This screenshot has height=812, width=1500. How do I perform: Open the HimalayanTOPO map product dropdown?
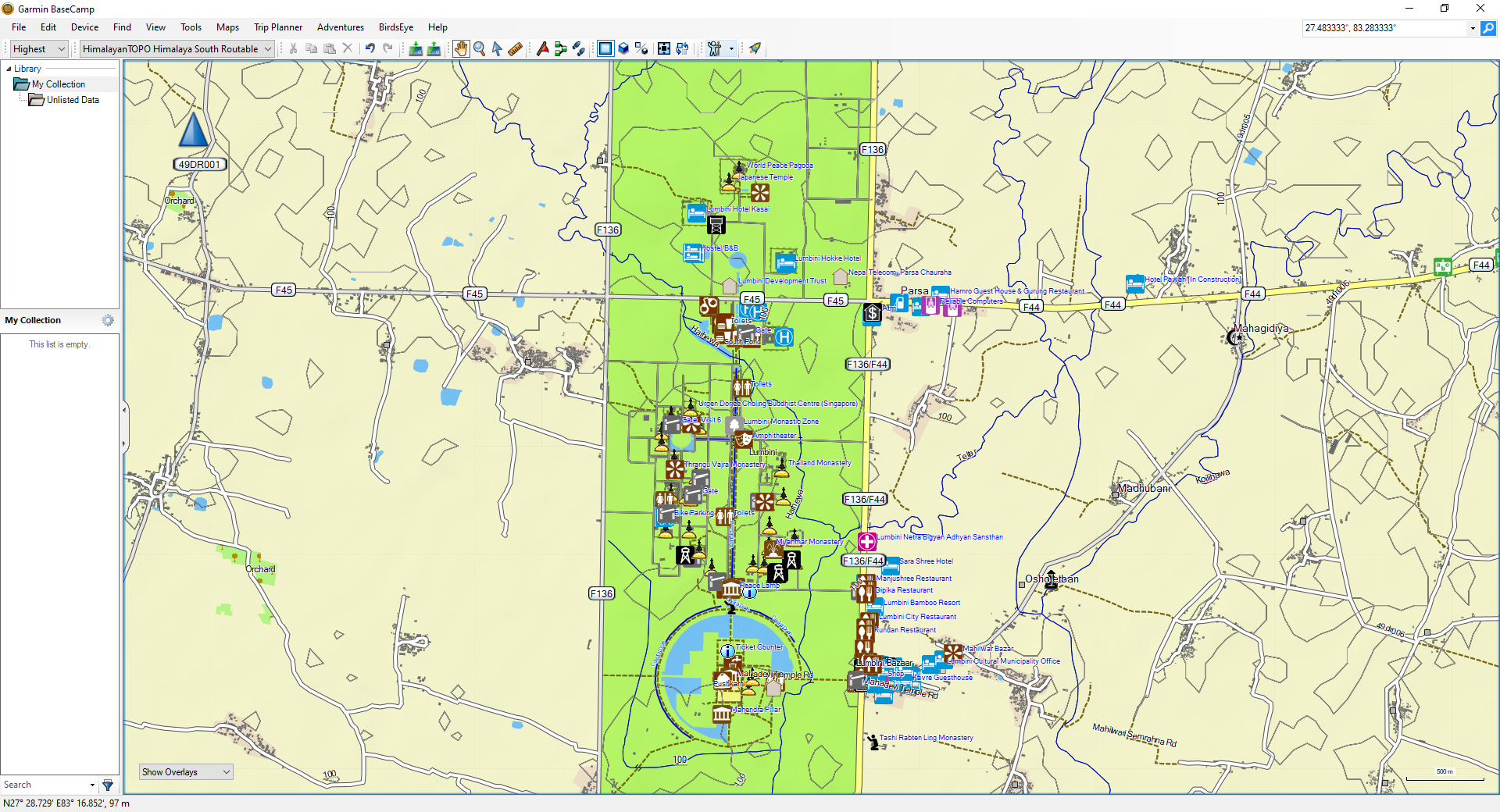point(177,48)
